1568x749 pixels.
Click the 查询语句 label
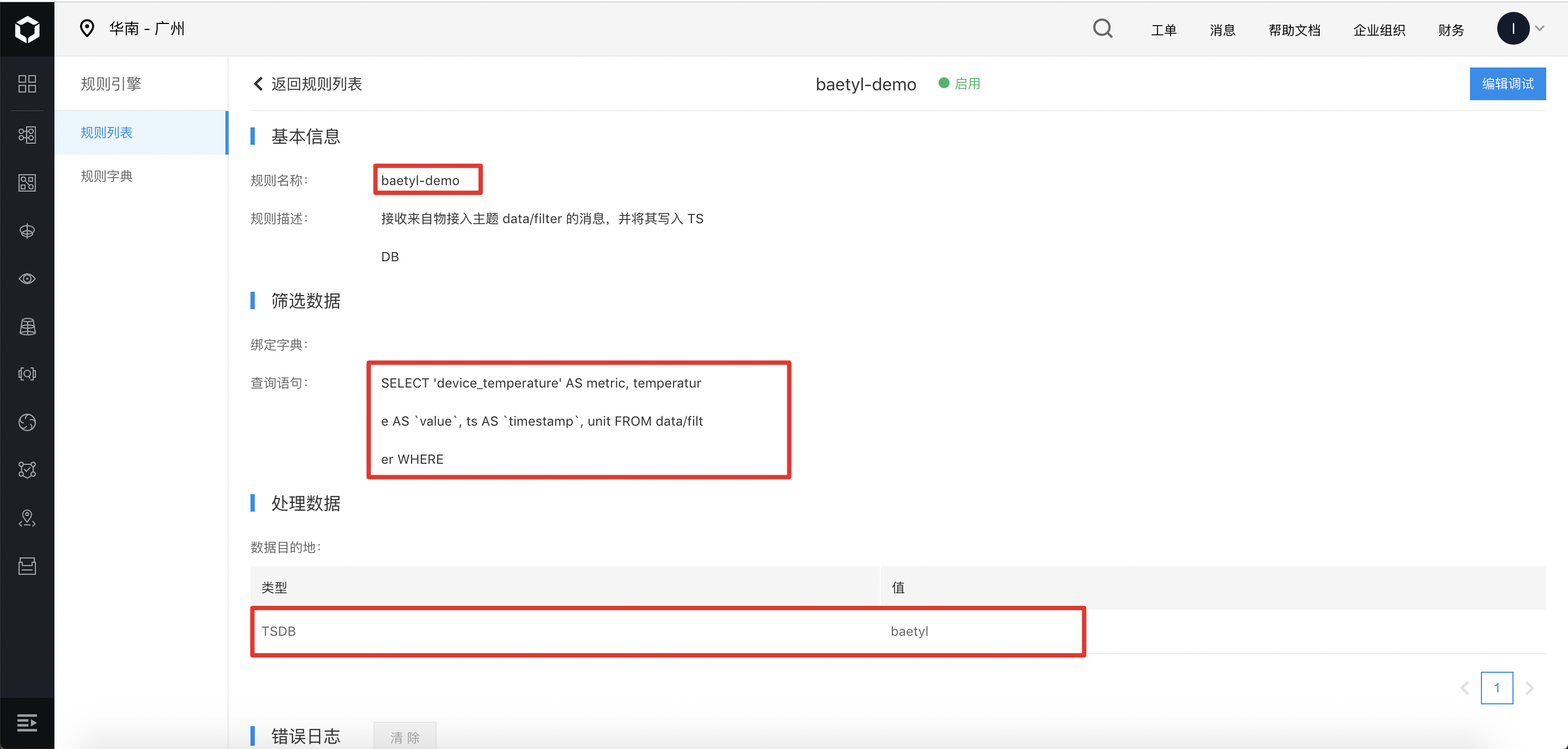(279, 383)
